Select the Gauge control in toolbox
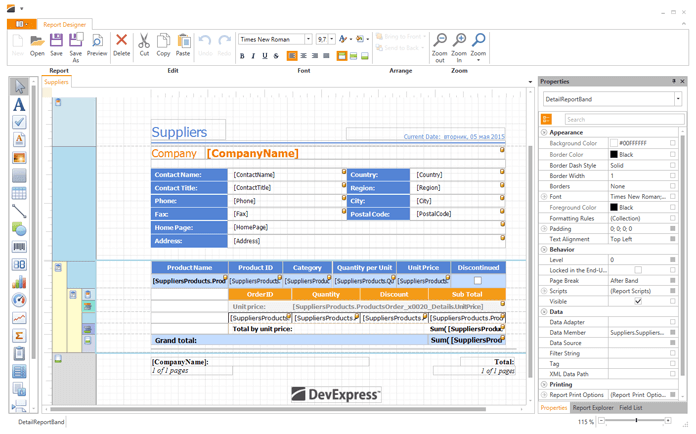 [x=19, y=300]
